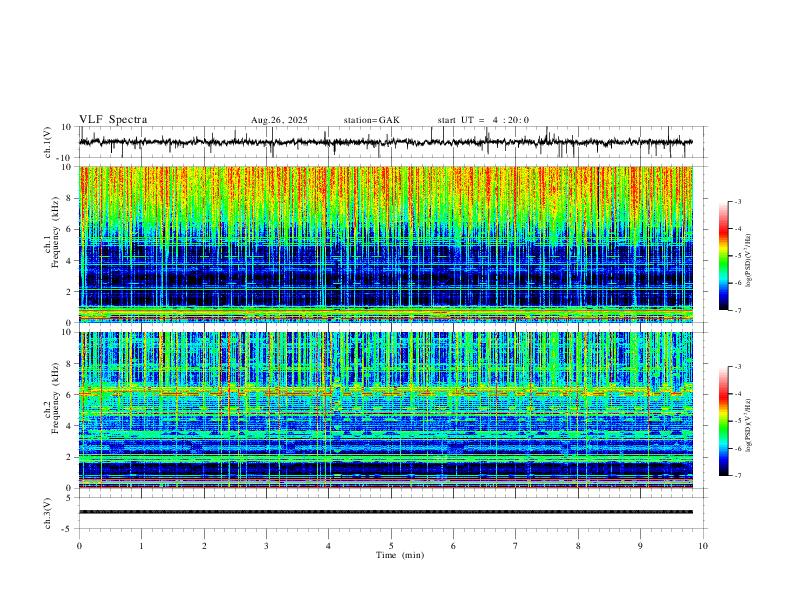Click the date 'Aug.26, 2025'
Screen dimensions: 792x612
pyautogui.click(x=279, y=120)
